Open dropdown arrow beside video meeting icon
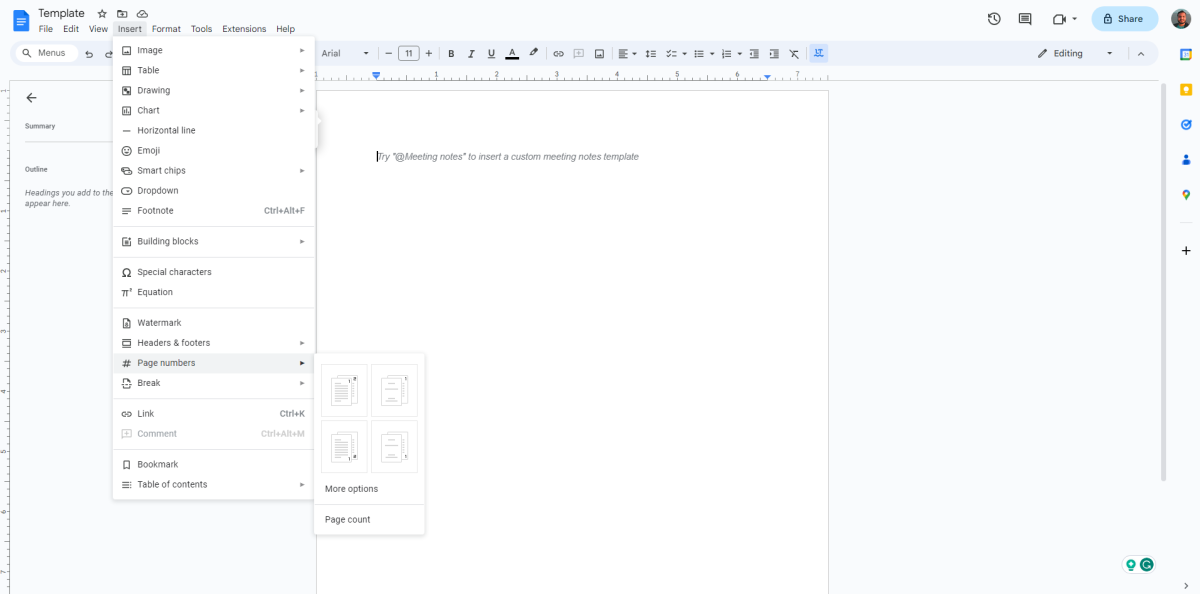 tap(1075, 19)
